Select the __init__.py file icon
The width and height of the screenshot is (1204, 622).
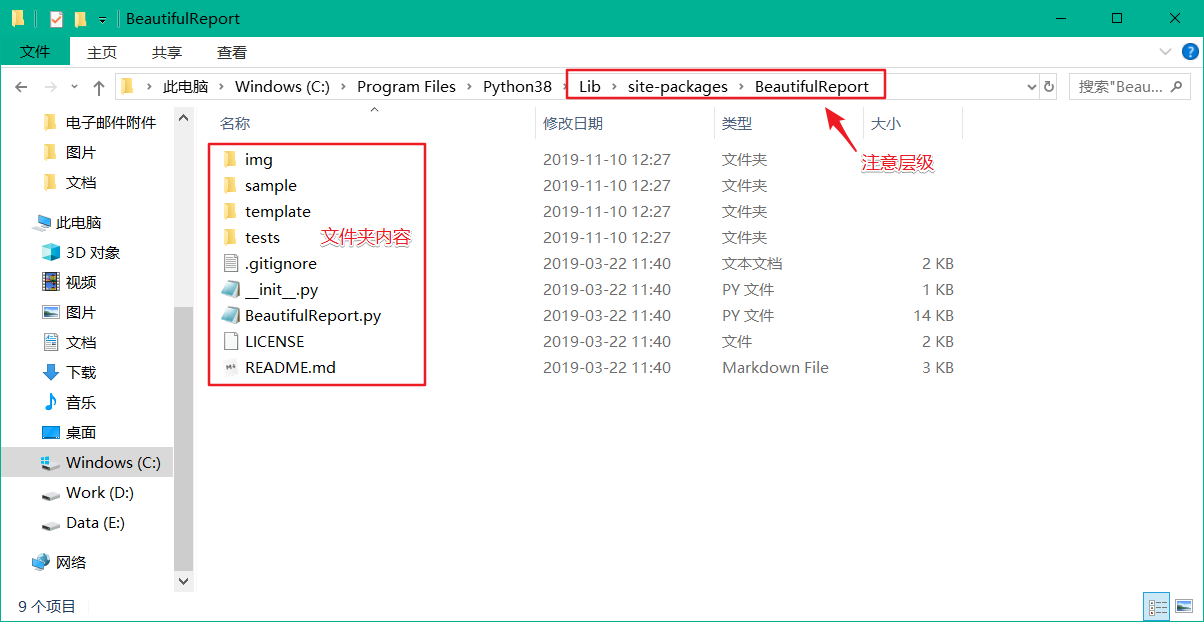[230, 289]
